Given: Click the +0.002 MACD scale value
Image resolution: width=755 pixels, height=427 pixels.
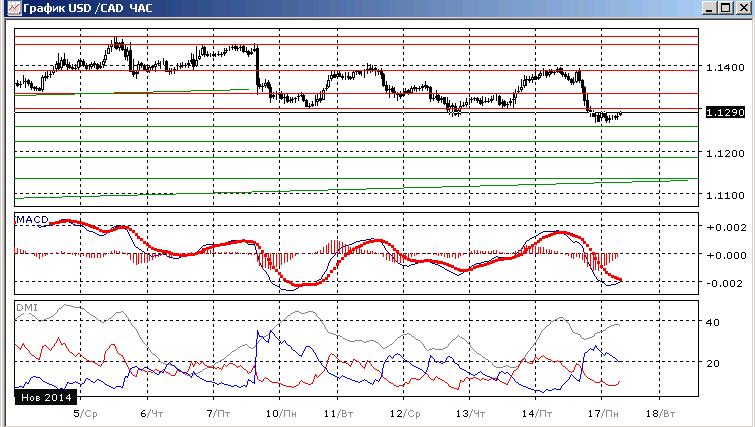Looking at the screenshot, I should point(726,227).
